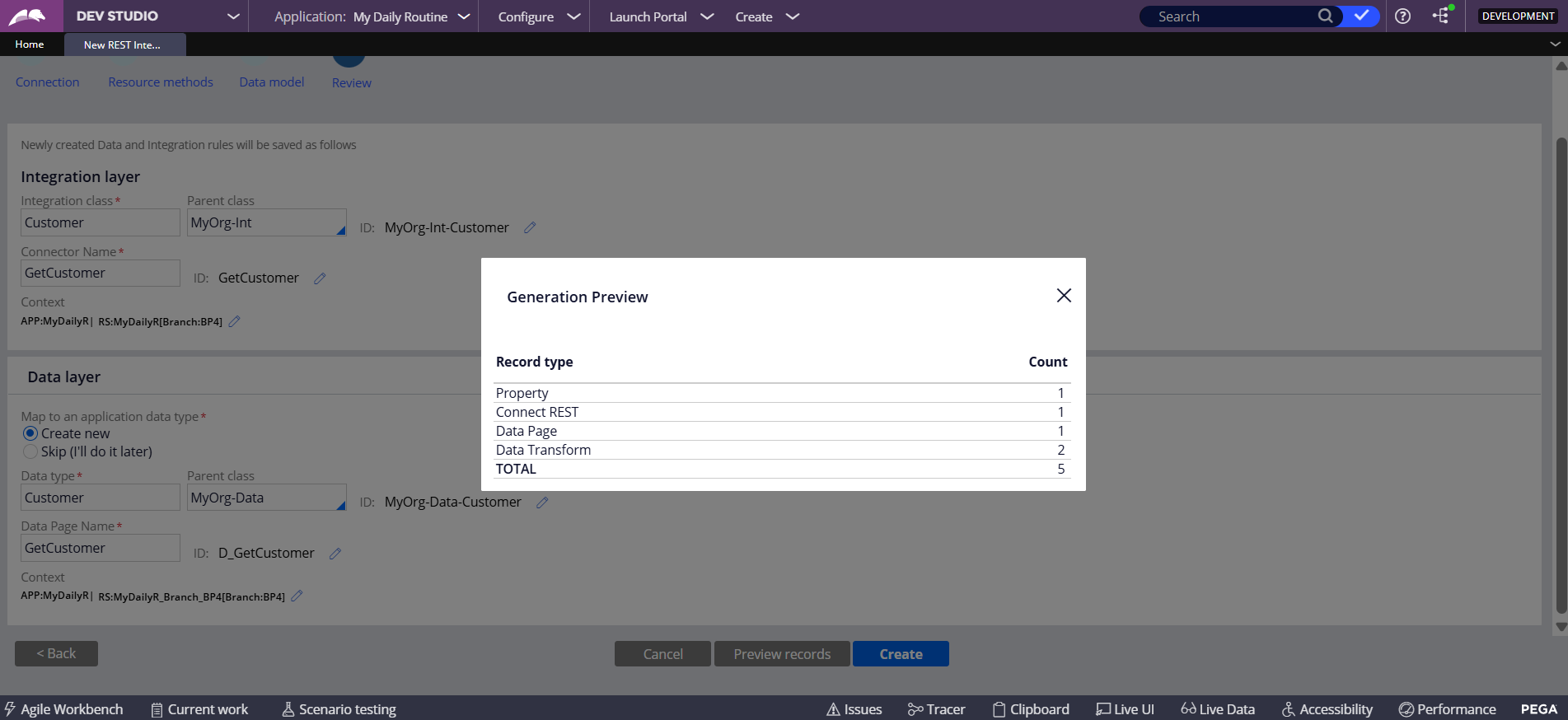Select Skip (I'll do it later) option
The height and width of the screenshot is (720, 1568).
pos(30,451)
